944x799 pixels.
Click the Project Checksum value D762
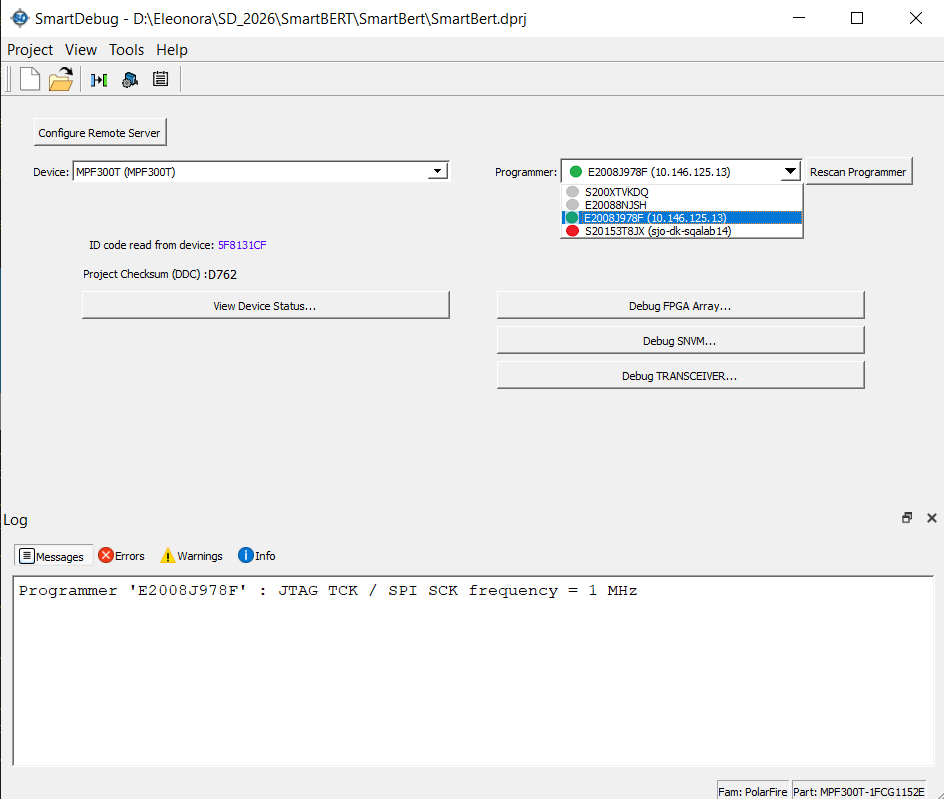222,275
